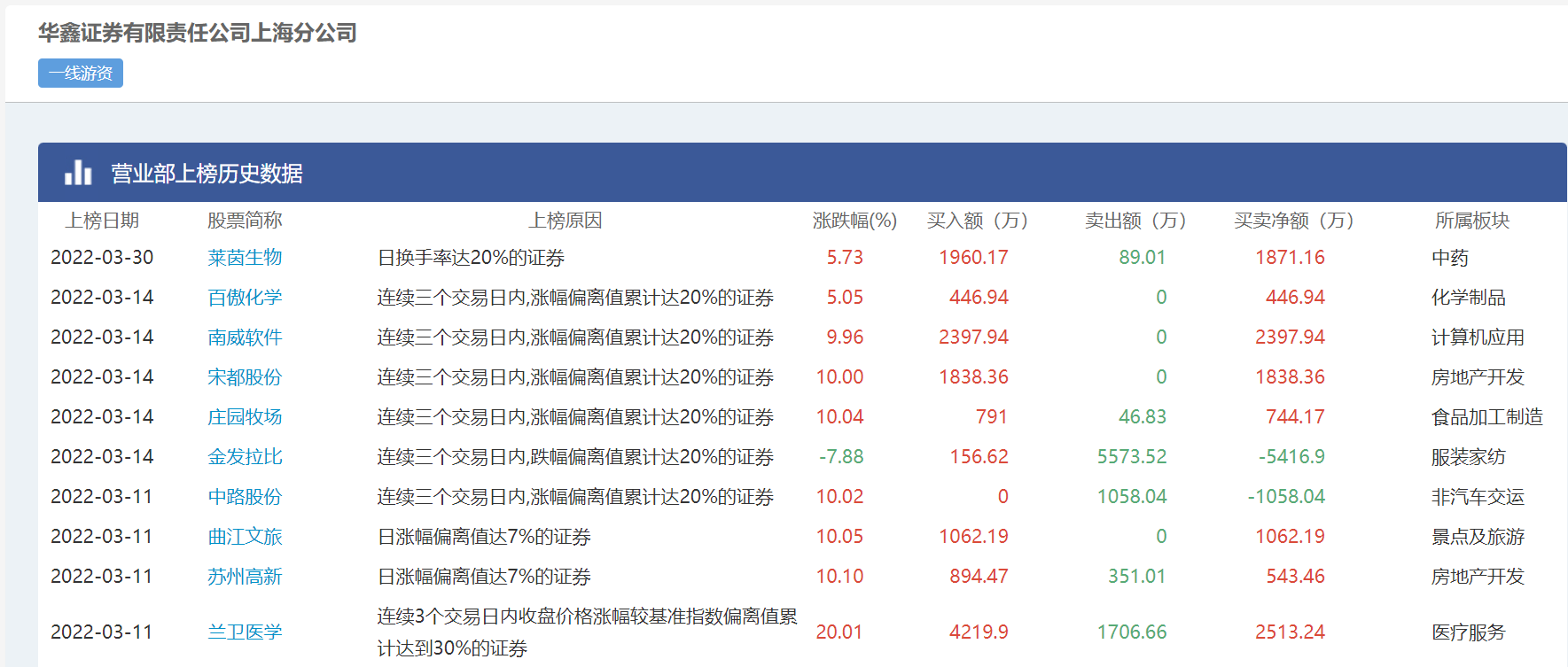Click the sector 医疗服务

click(1469, 632)
